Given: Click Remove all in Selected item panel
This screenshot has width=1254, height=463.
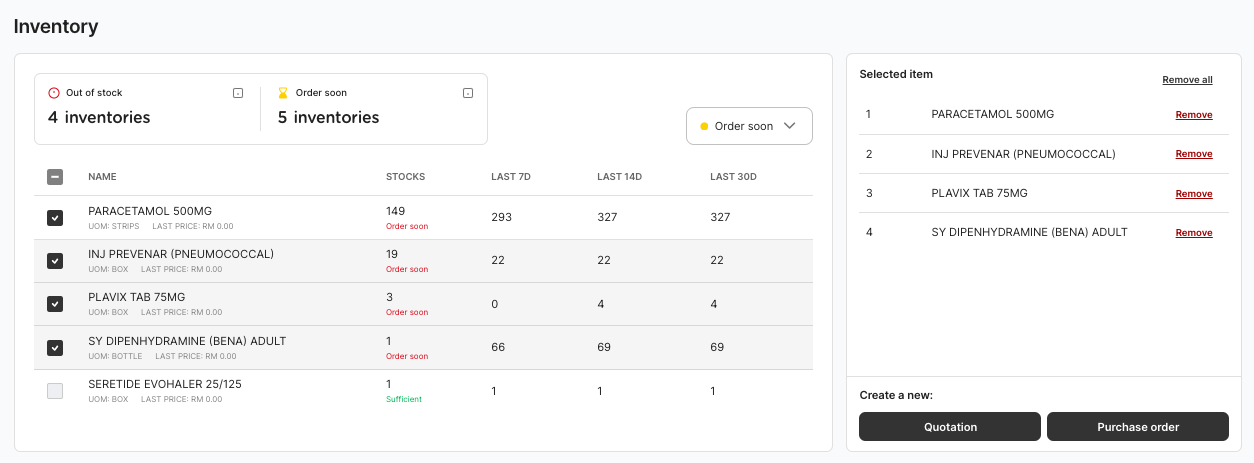Looking at the screenshot, I should pos(1187,80).
